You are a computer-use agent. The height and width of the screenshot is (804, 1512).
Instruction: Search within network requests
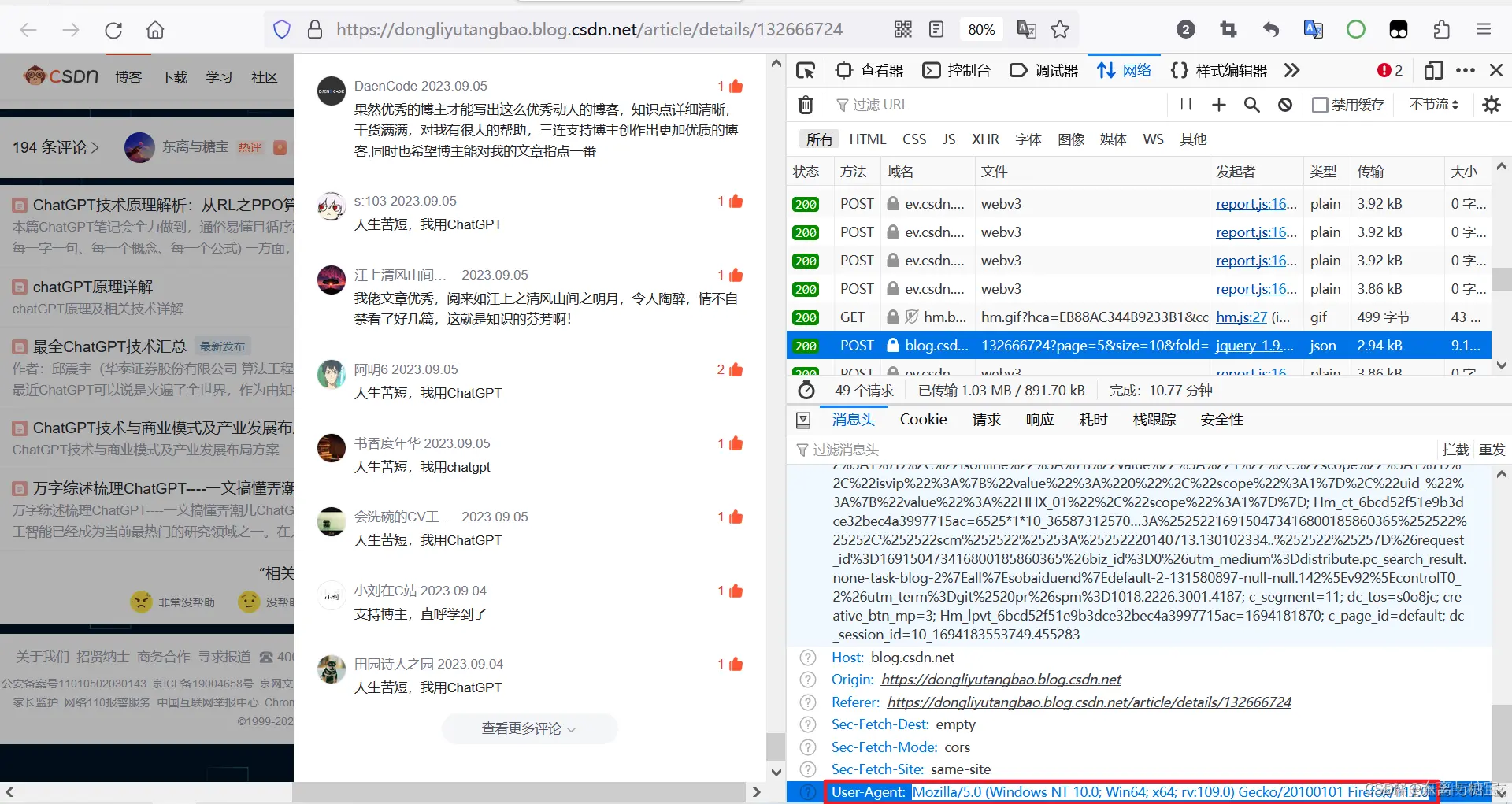[x=1252, y=104]
